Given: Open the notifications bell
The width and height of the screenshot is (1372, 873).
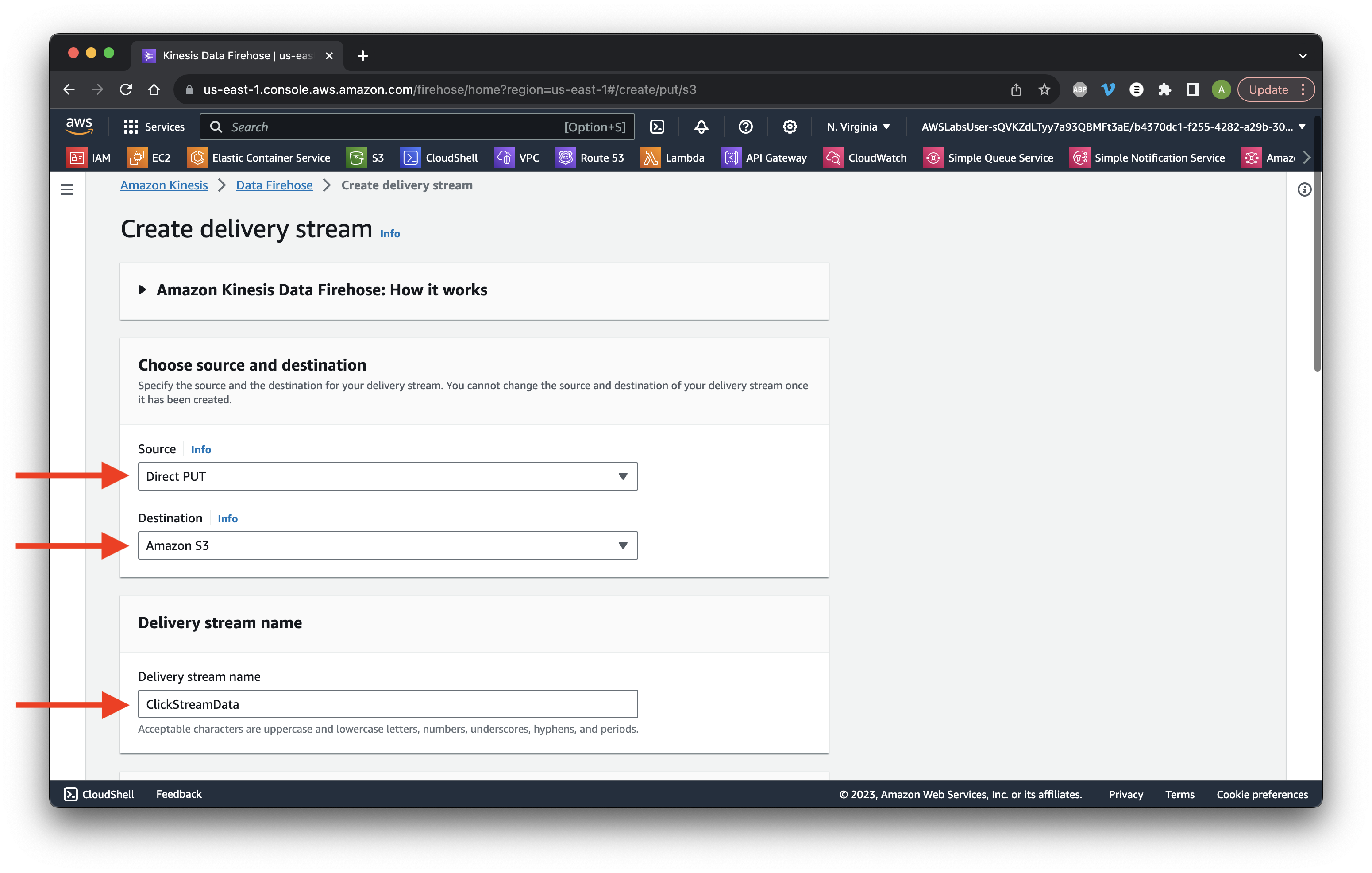Looking at the screenshot, I should pyautogui.click(x=701, y=127).
